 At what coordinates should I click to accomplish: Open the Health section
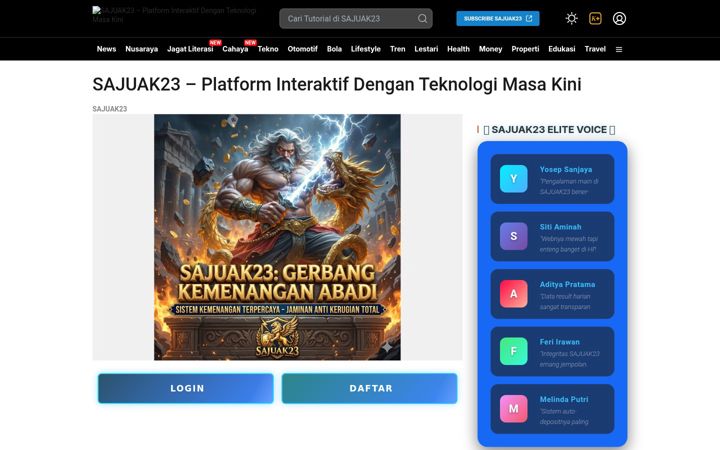point(458,49)
